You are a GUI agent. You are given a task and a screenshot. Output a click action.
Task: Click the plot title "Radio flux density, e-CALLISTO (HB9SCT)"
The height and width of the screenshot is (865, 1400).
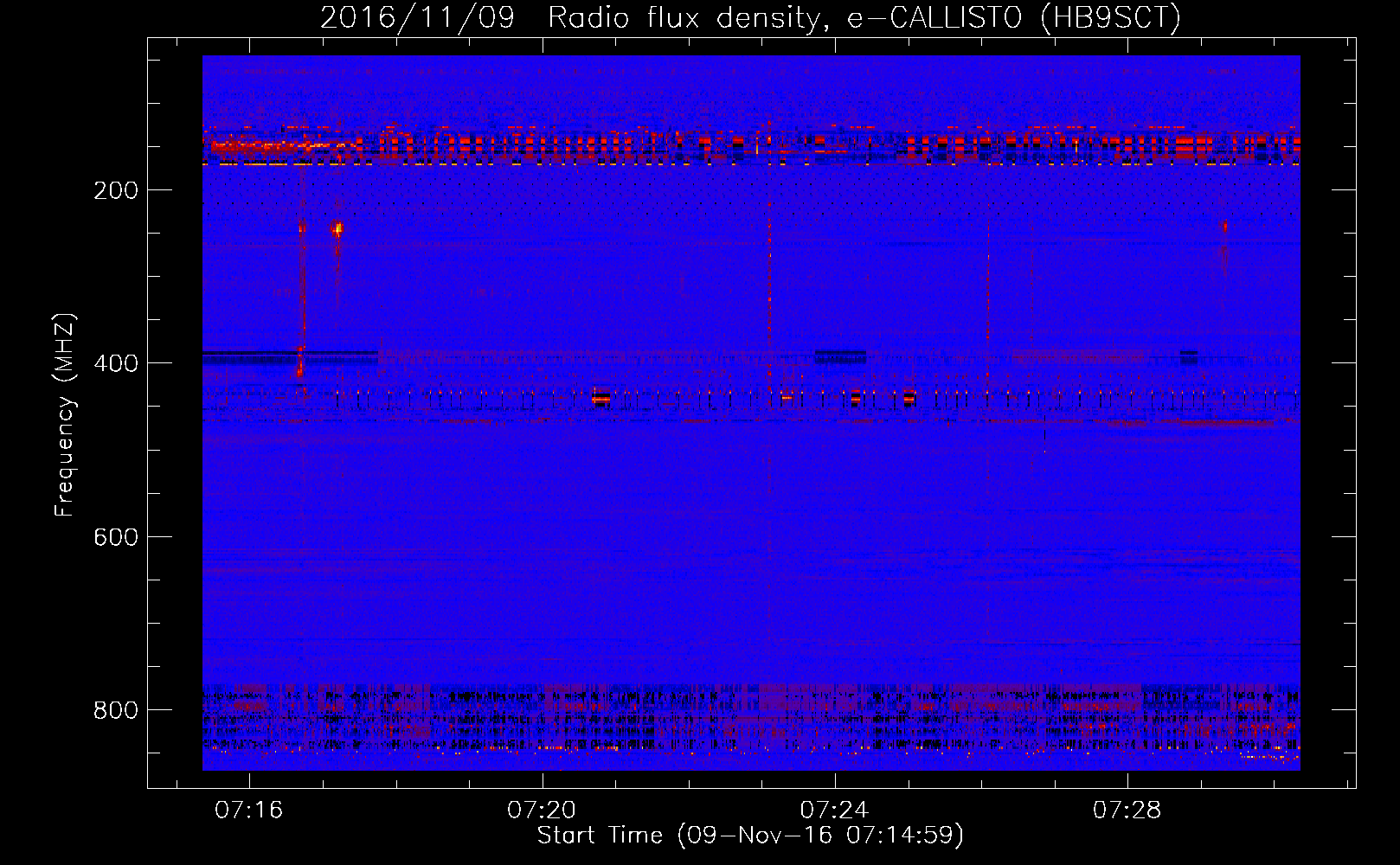tap(864, 17)
